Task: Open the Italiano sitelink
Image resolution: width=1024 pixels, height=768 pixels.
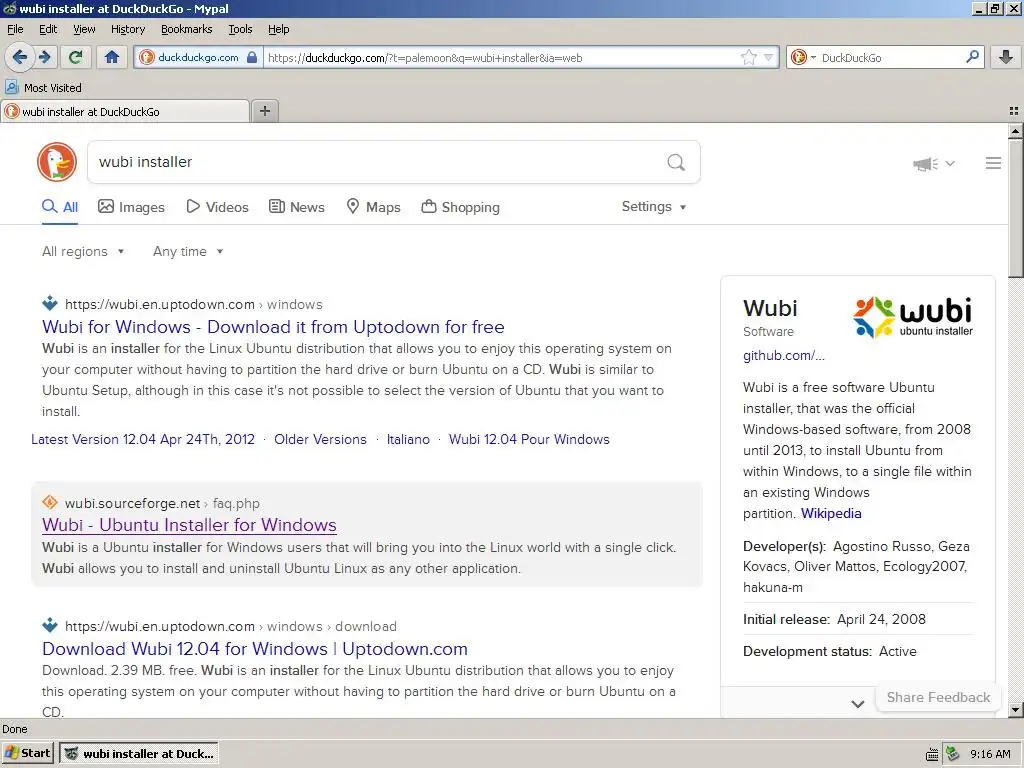Action: pos(408,439)
